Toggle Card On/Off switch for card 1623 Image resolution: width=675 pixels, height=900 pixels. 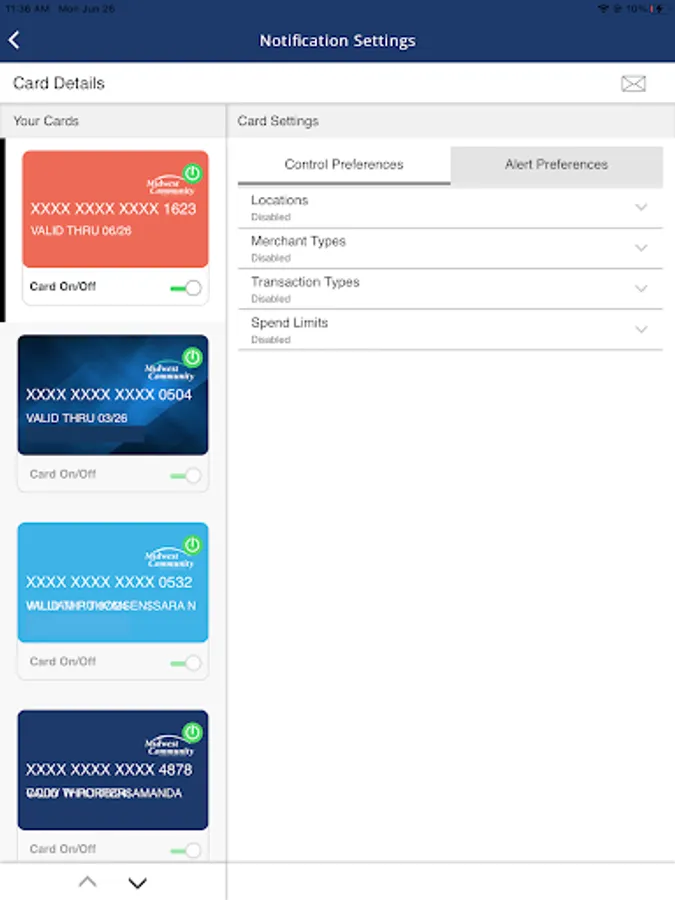[186, 288]
